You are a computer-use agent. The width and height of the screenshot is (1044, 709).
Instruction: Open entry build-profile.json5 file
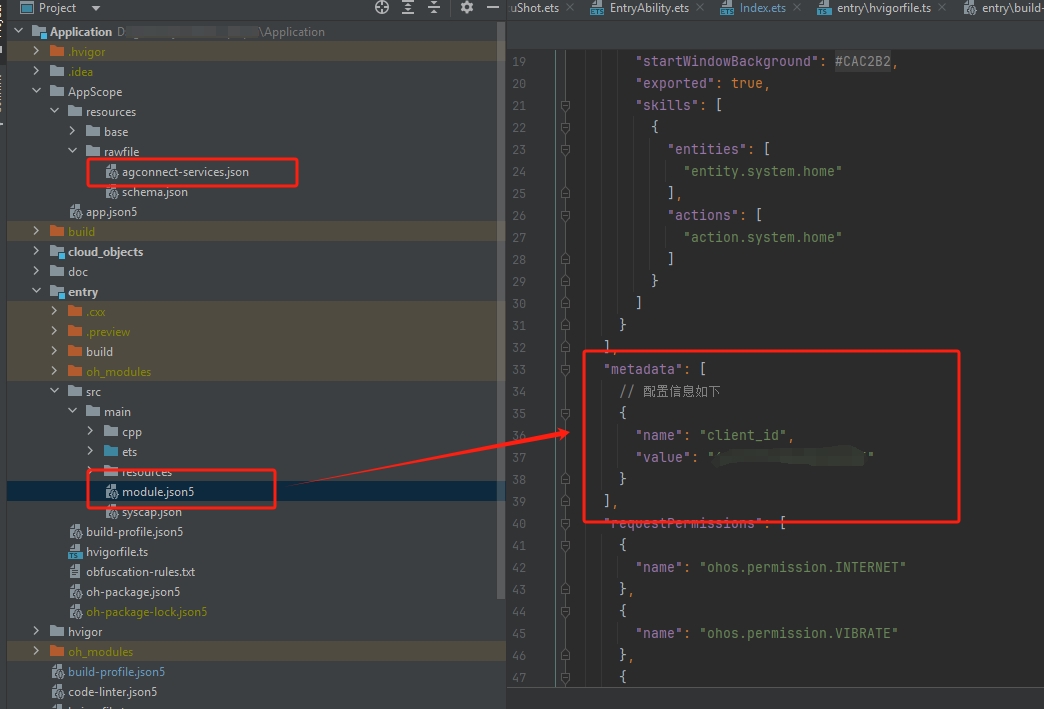[x=134, y=531]
